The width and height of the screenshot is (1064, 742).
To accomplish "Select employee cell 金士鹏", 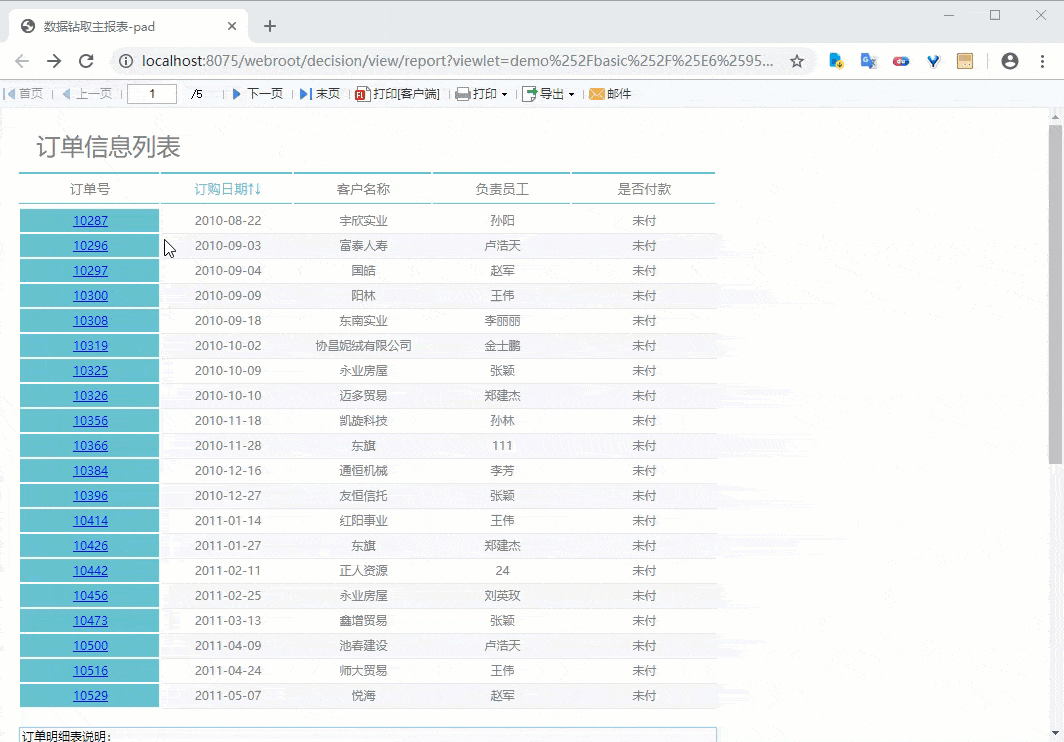I will coord(502,346).
